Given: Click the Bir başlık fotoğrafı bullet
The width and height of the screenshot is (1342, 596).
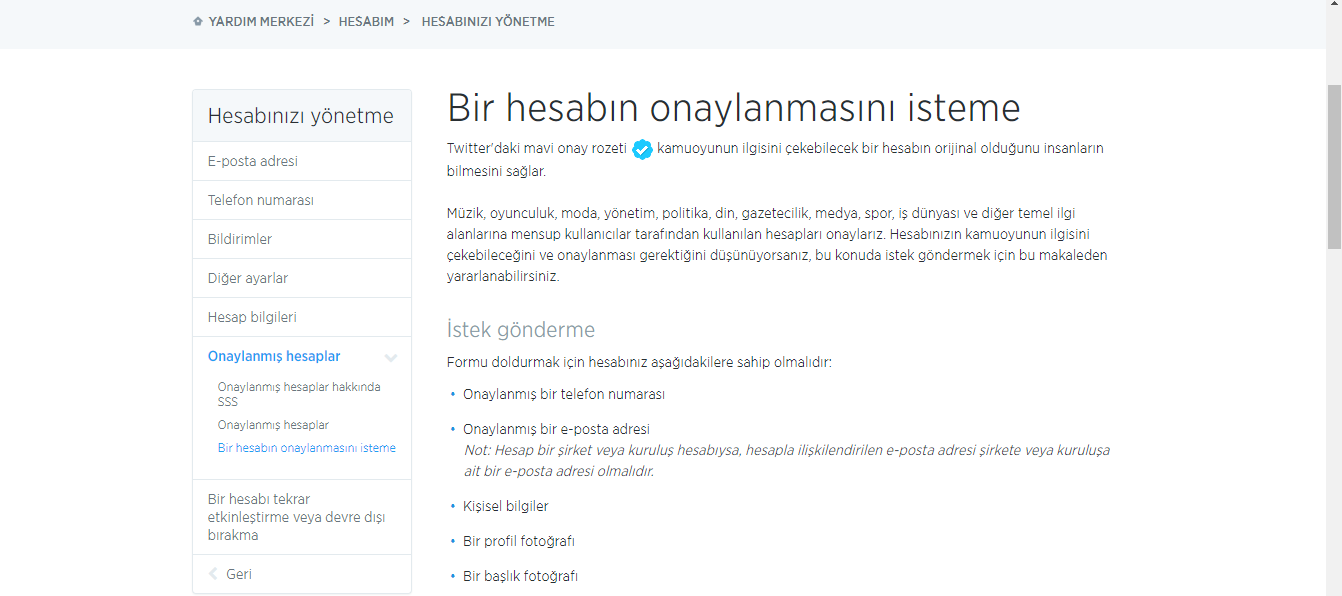Looking at the screenshot, I should [x=520, y=576].
